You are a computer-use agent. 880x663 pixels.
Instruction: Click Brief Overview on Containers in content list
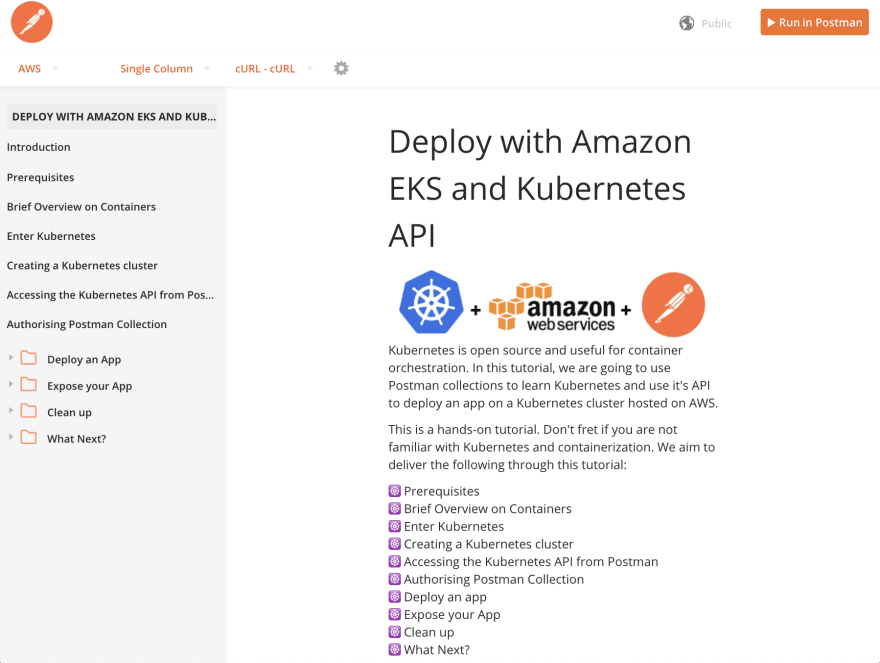[x=488, y=509]
